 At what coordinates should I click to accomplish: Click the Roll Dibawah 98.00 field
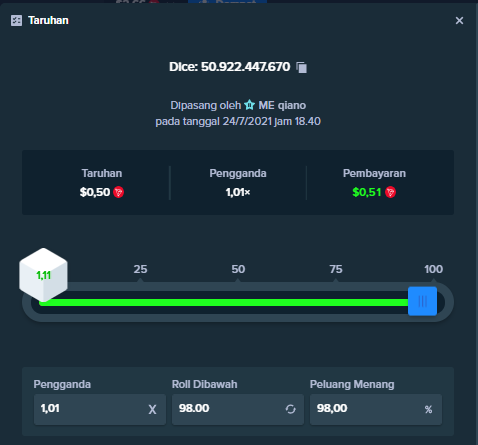click(x=238, y=409)
